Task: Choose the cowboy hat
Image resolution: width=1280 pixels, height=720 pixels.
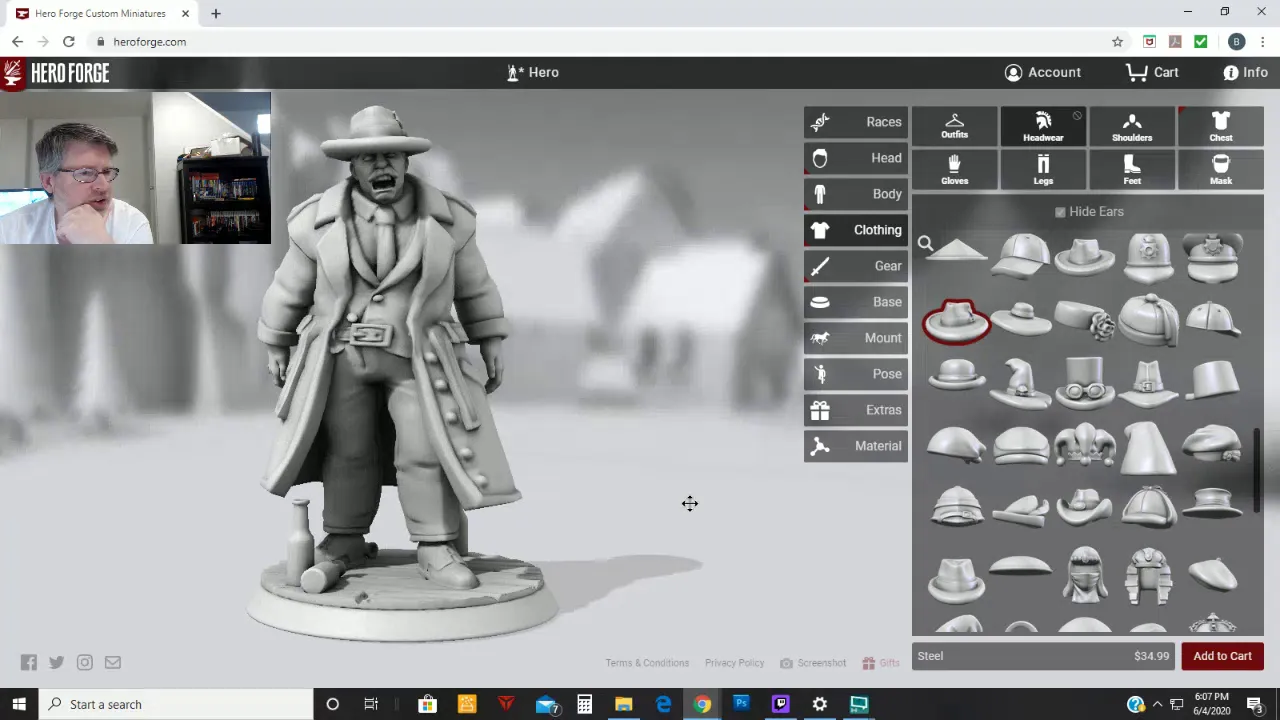Action: point(1085,506)
